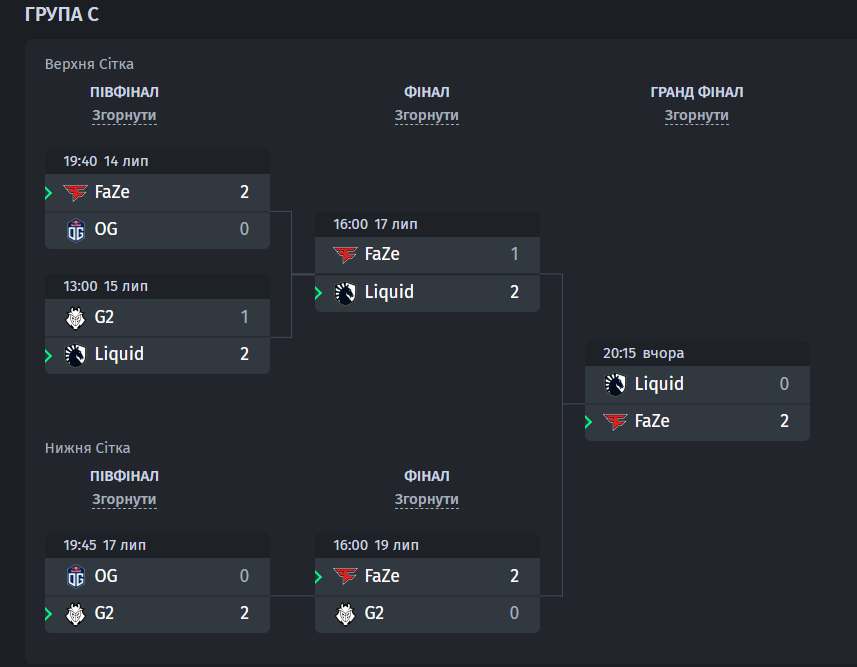Click Liquid logo in grand final match
857x667 pixels.
point(615,384)
